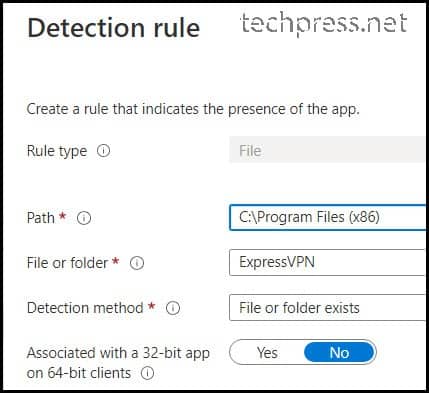The image size is (429, 393).
Task: Click the Path field with C:\Program Files (x86)
Action: point(327,217)
